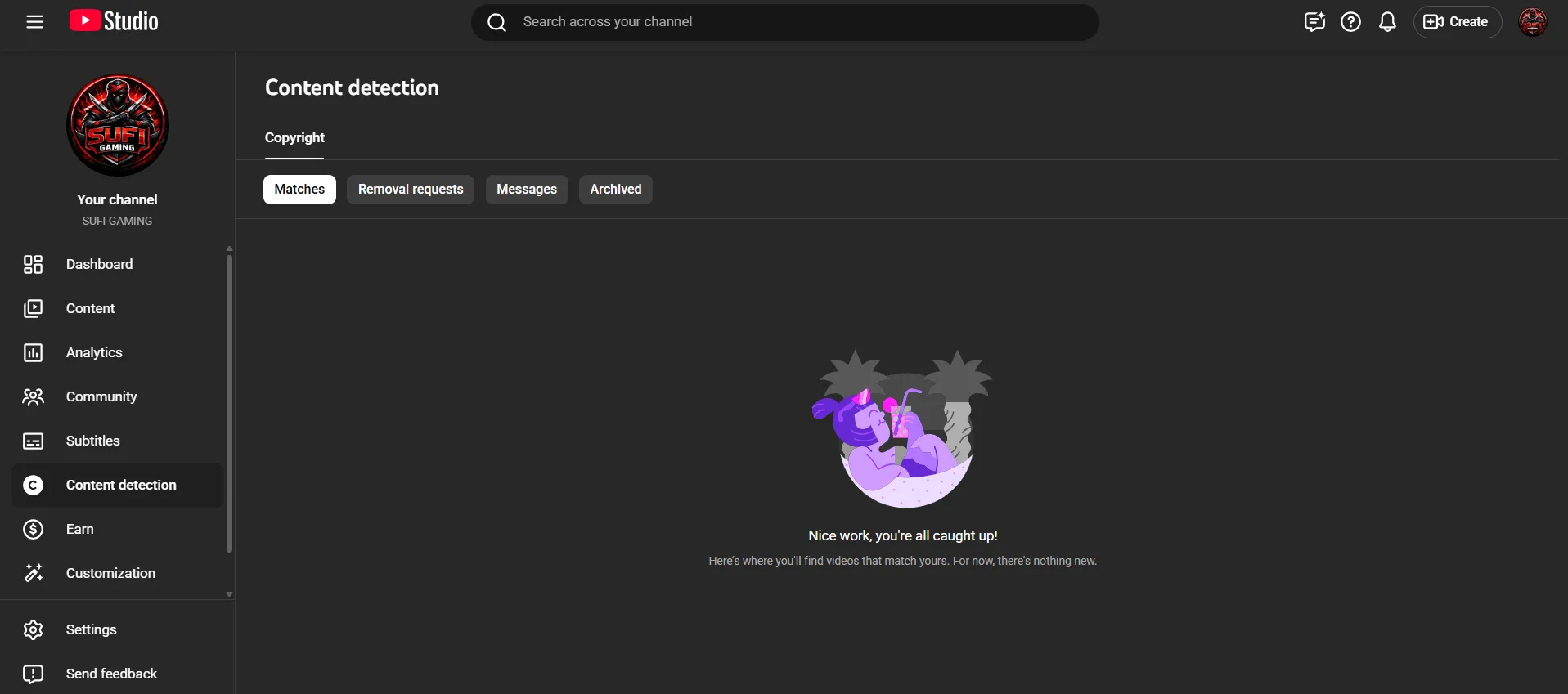Select the Copyright tab
Image resolution: width=1568 pixels, height=694 pixels.
point(294,137)
